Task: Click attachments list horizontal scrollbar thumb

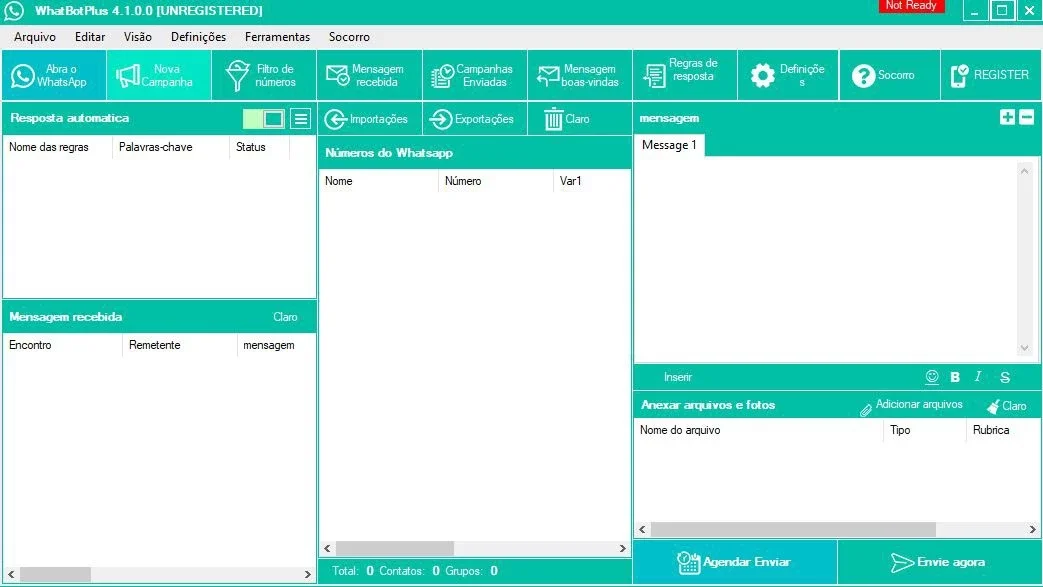Action: (793, 530)
